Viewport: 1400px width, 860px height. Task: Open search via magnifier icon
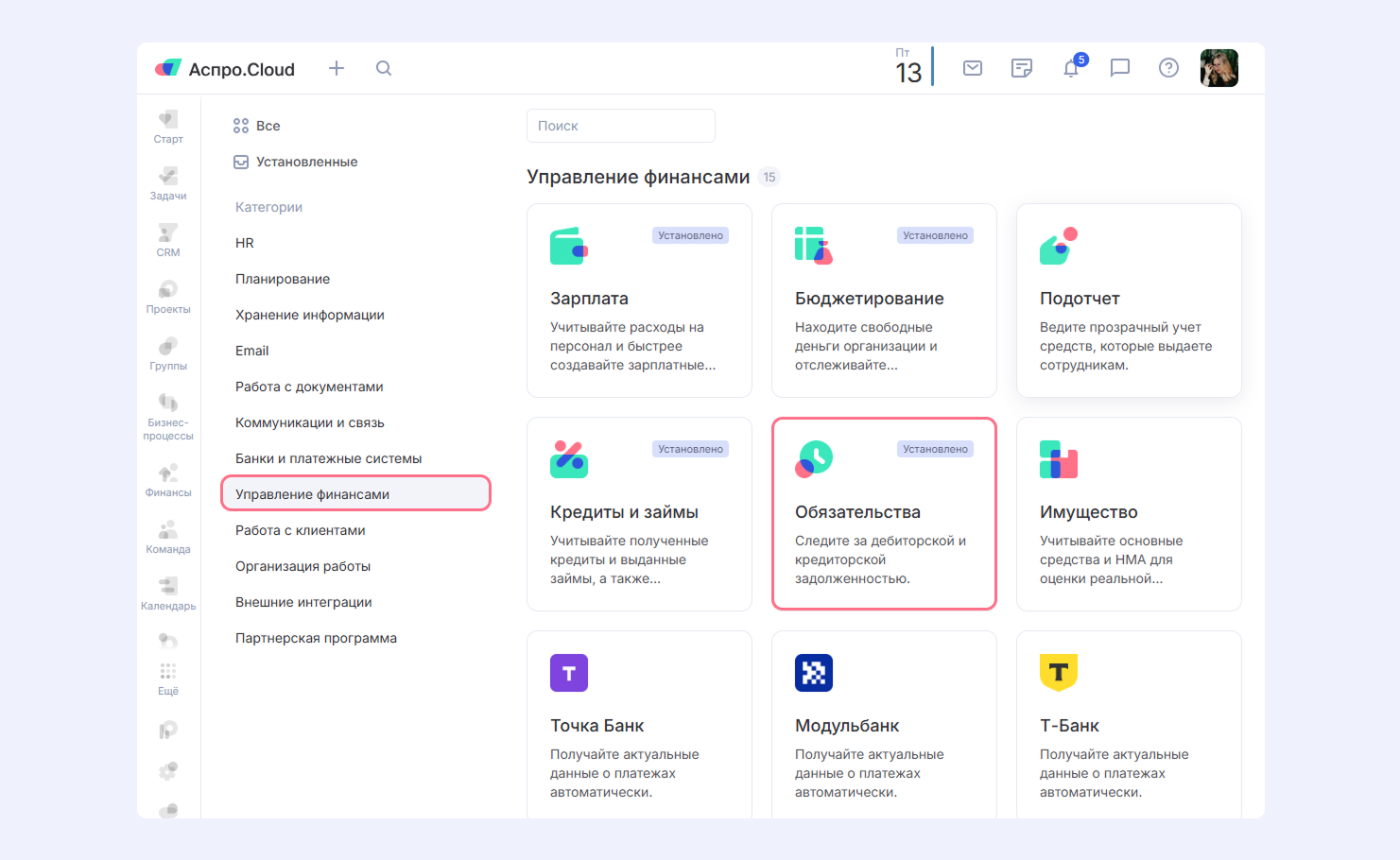pyautogui.click(x=383, y=68)
